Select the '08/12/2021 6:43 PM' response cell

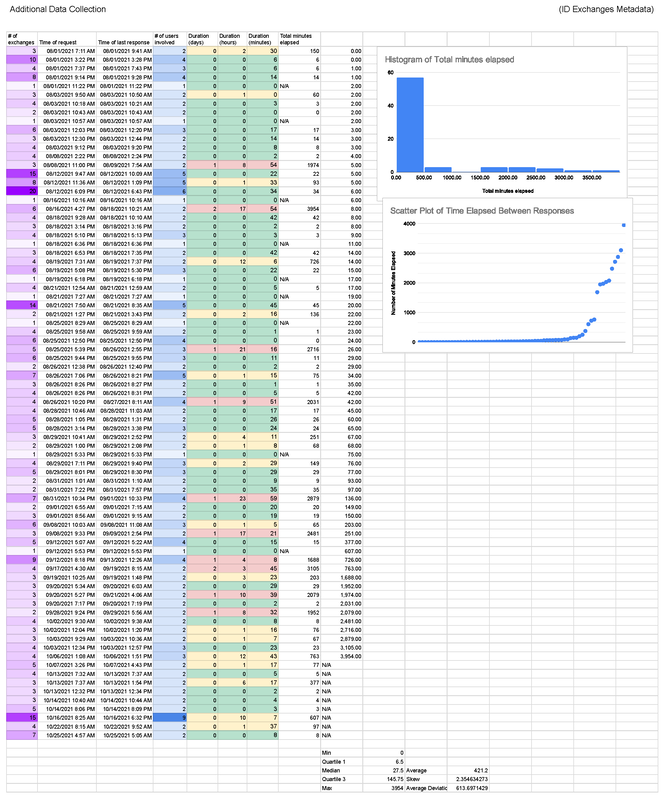[x=125, y=191]
